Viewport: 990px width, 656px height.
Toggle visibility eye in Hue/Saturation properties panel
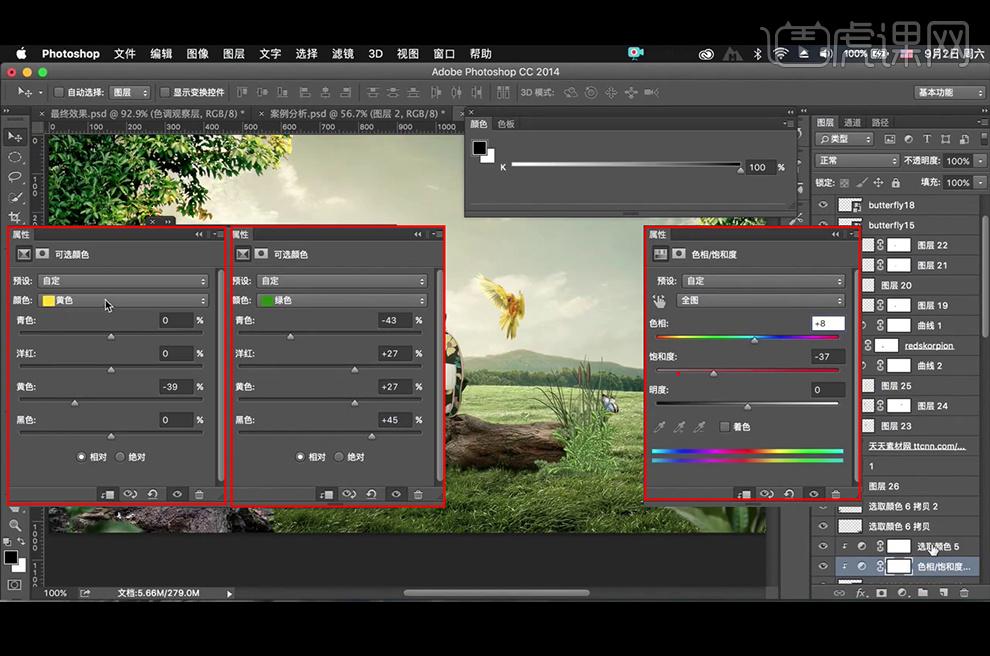[x=814, y=494]
